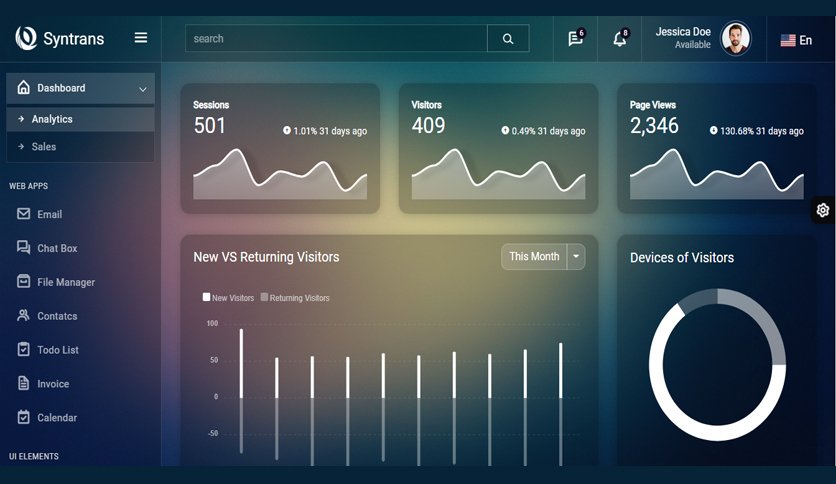Click the arrow icon beside Sales

click(21, 146)
